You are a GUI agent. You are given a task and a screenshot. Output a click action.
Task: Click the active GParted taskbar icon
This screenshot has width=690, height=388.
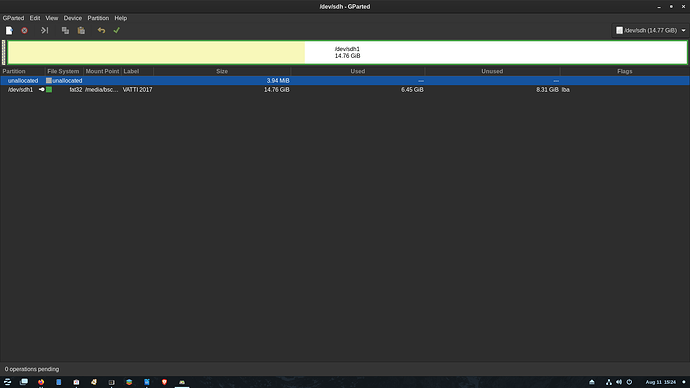[182, 382]
